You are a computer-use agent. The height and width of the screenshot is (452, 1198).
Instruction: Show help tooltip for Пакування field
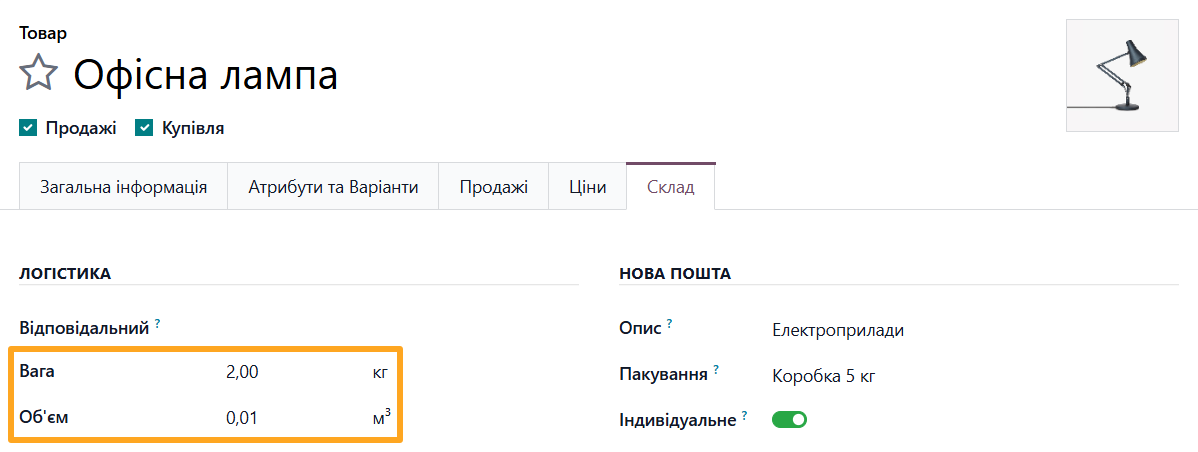click(716, 369)
